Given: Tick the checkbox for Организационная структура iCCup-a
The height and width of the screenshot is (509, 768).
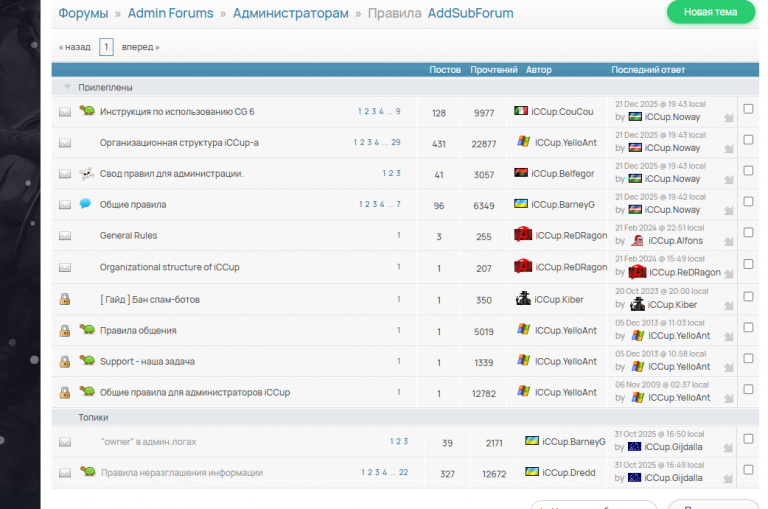Looking at the screenshot, I should coord(748,140).
